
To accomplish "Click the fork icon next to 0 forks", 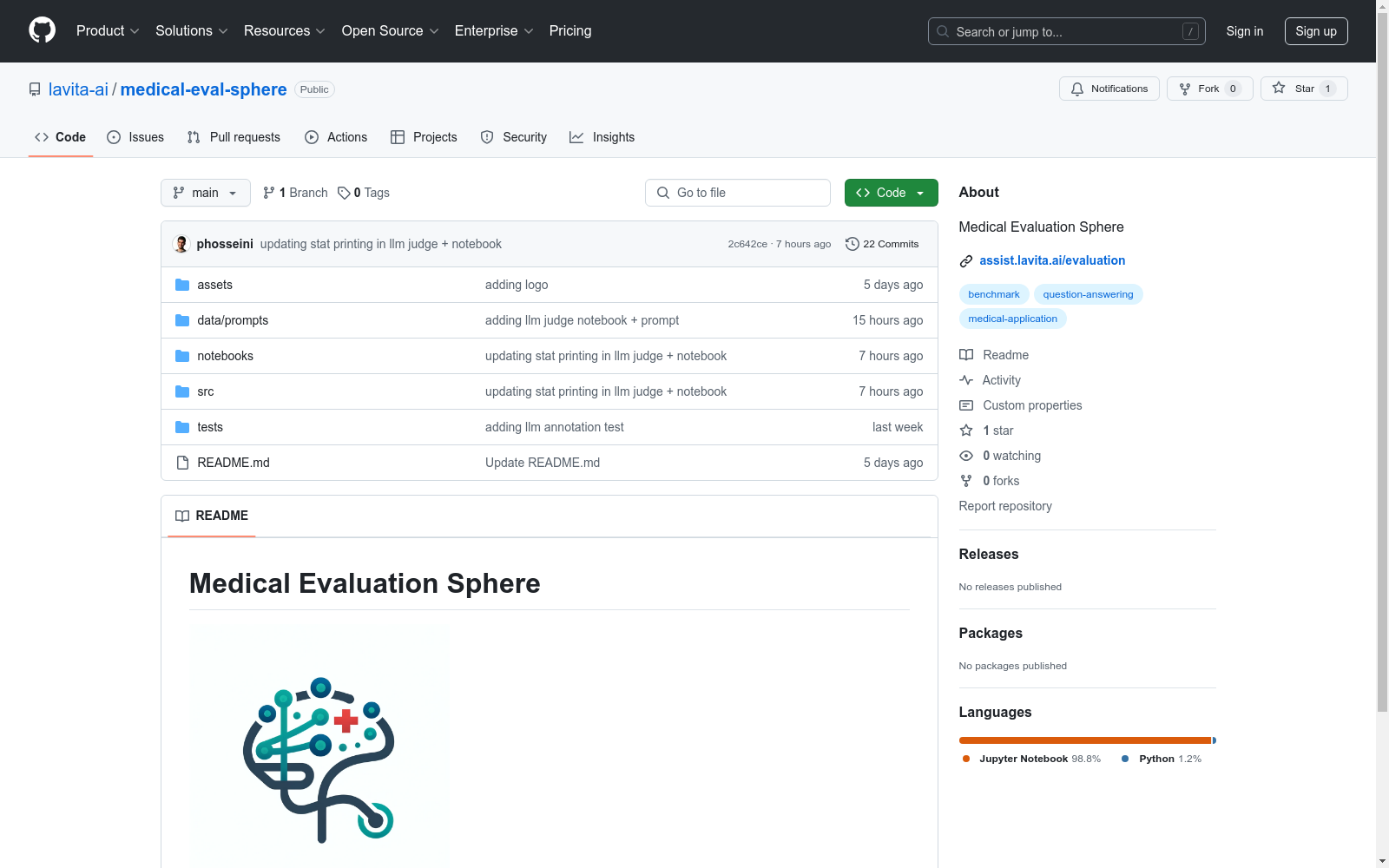I will tap(966, 481).
